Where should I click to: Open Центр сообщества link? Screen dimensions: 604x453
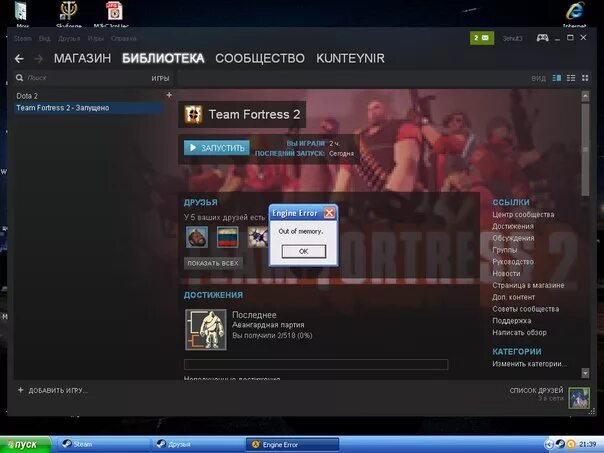coord(523,215)
